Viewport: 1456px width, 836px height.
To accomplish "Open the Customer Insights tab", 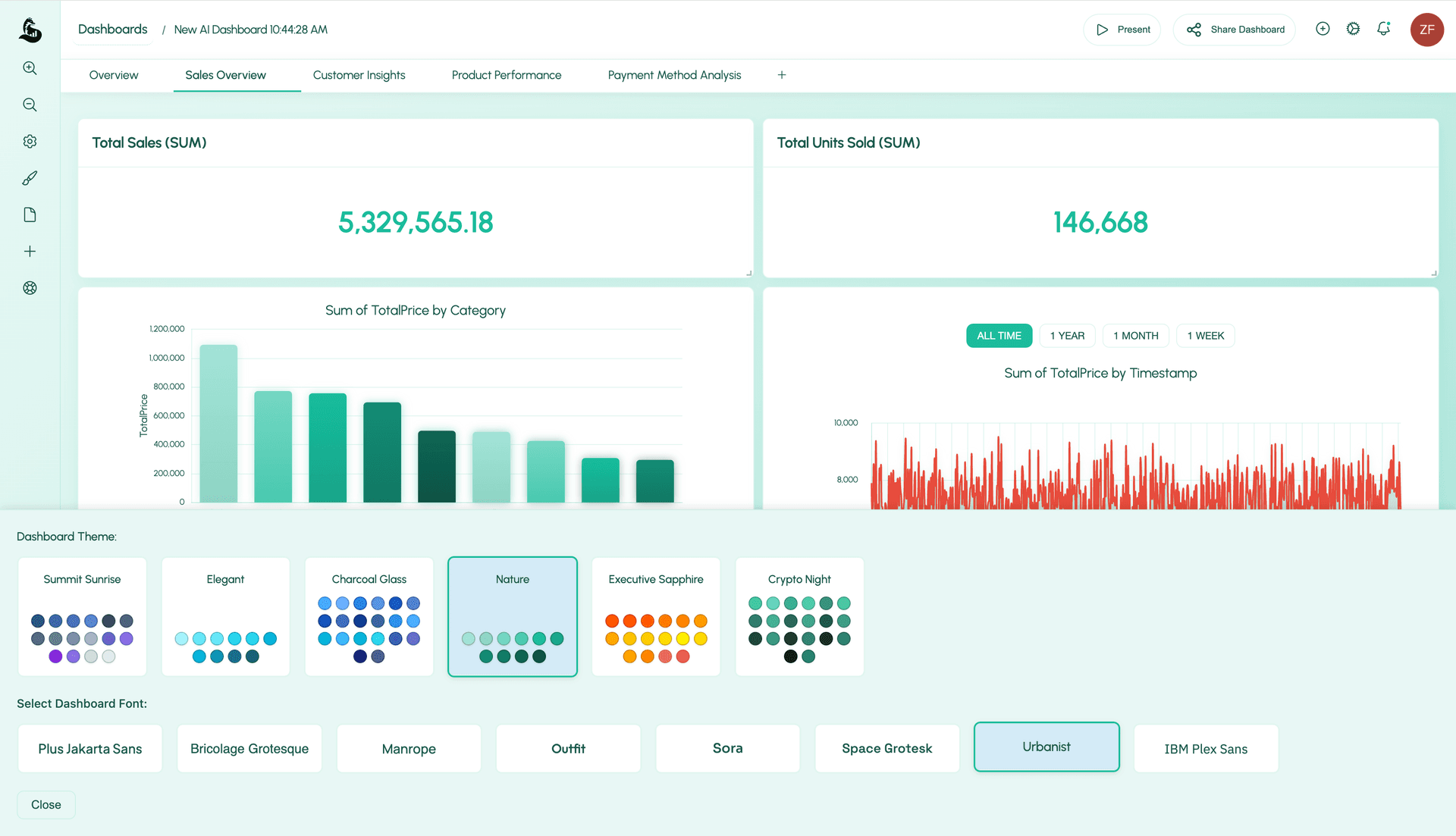I will pos(359,75).
